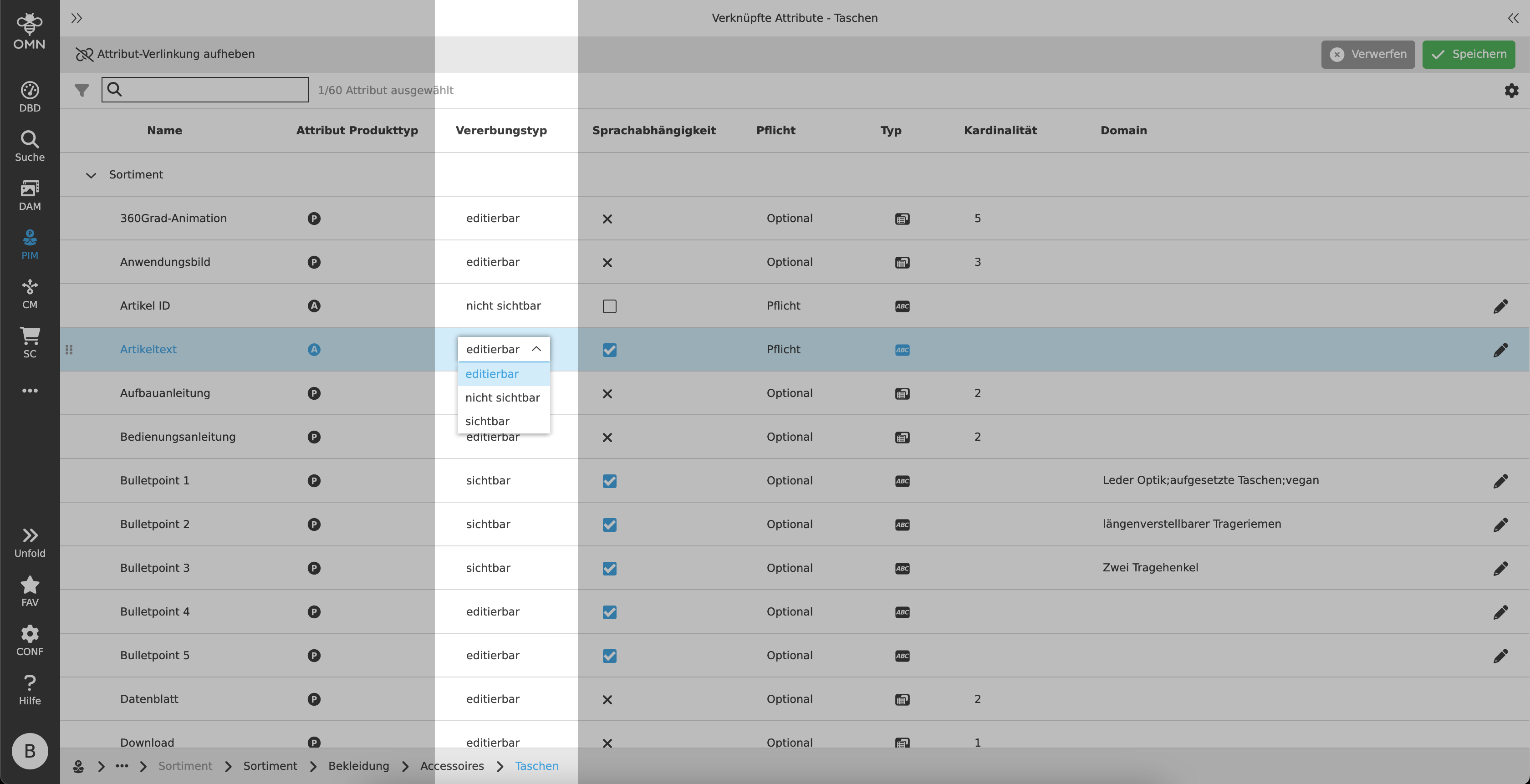Click edit pencil for Bulletpoint 1 domain
The height and width of the screenshot is (784, 1530).
click(1500, 480)
